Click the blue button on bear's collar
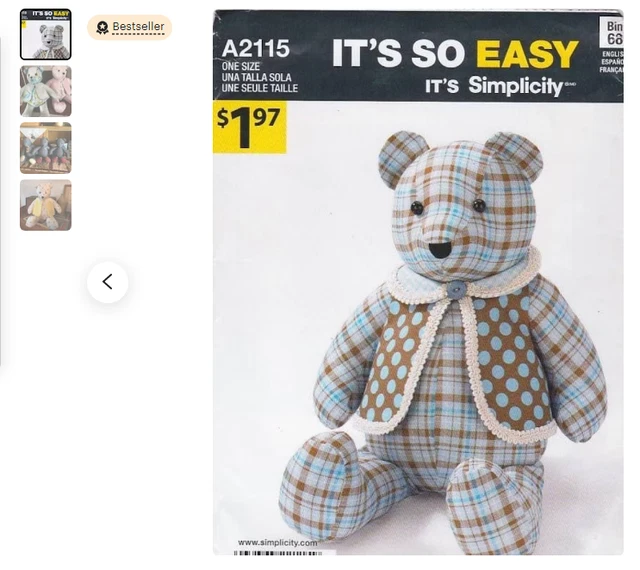640x570 pixels. pos(456,290)
